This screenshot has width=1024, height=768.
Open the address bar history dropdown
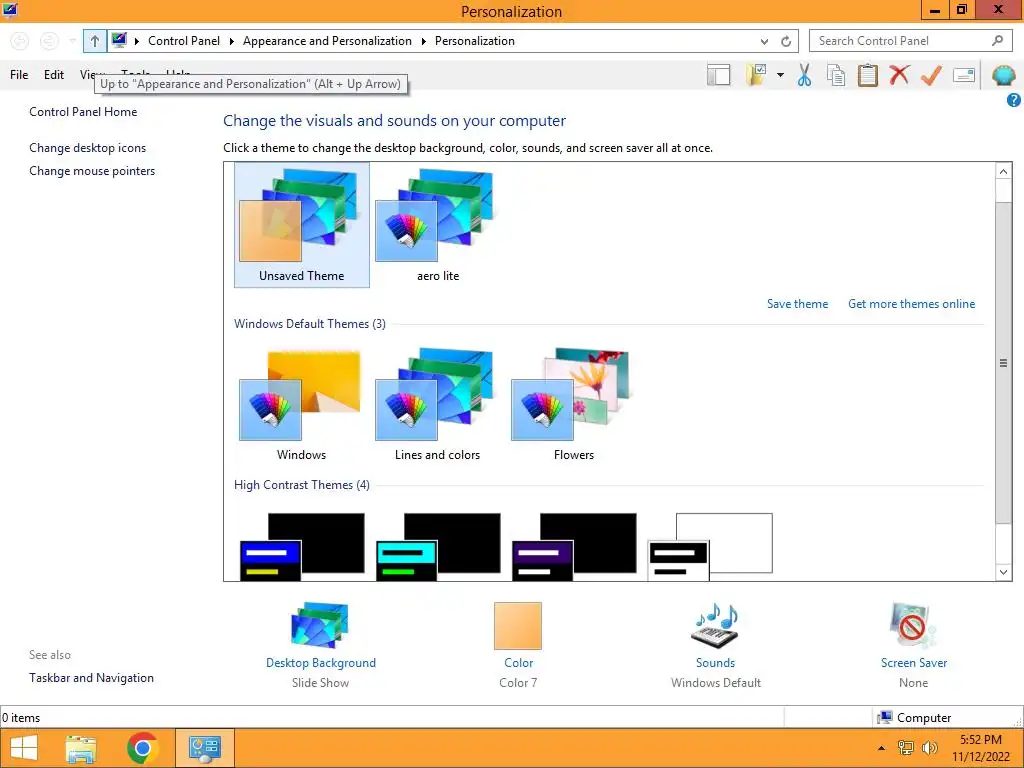tap(764, 41)
